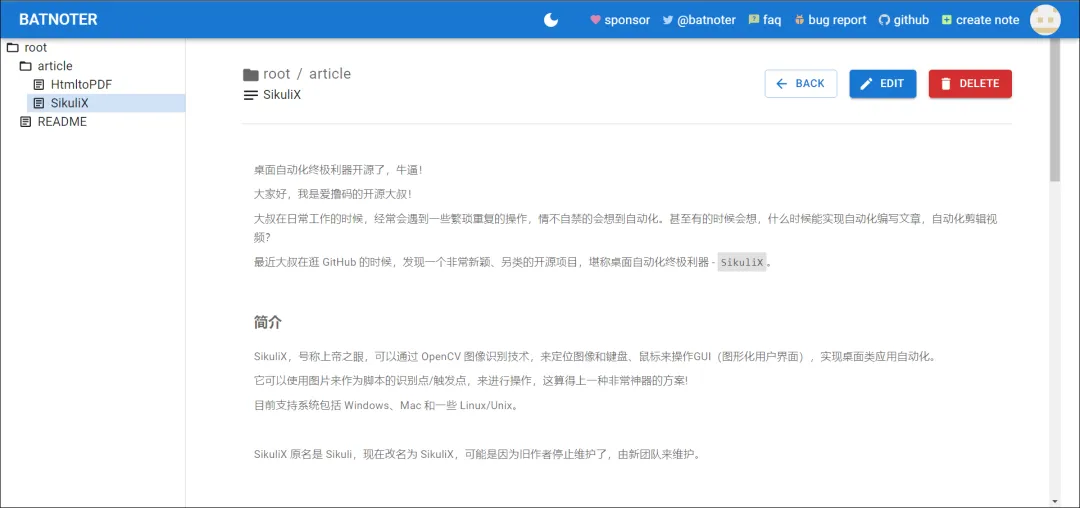The height and width of the screenshot is (508, 1080).
Task: Select the SikuliX note in sidebar
Action: click(x=69, y=103)
